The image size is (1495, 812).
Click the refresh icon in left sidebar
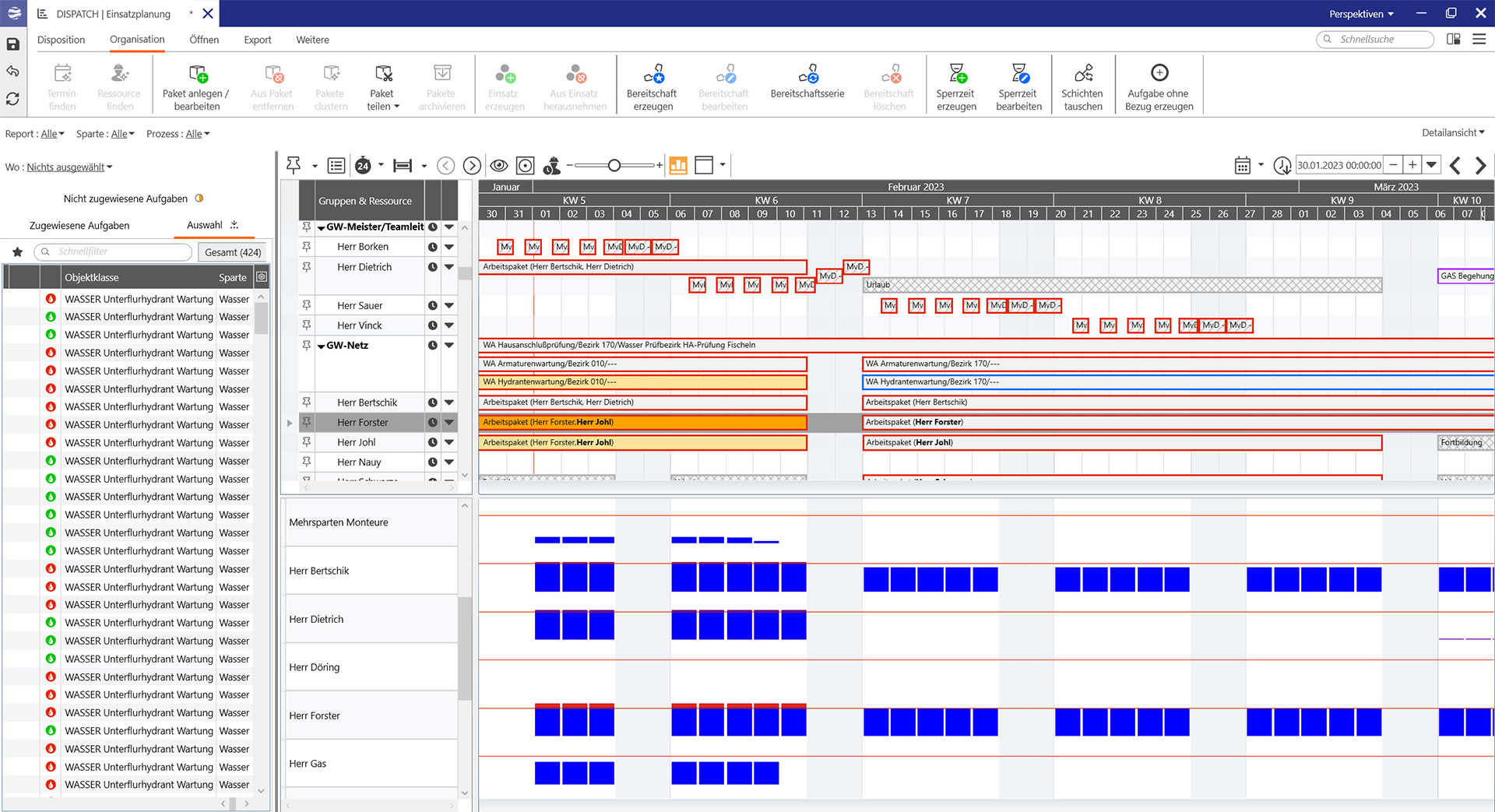pos(13,99)
